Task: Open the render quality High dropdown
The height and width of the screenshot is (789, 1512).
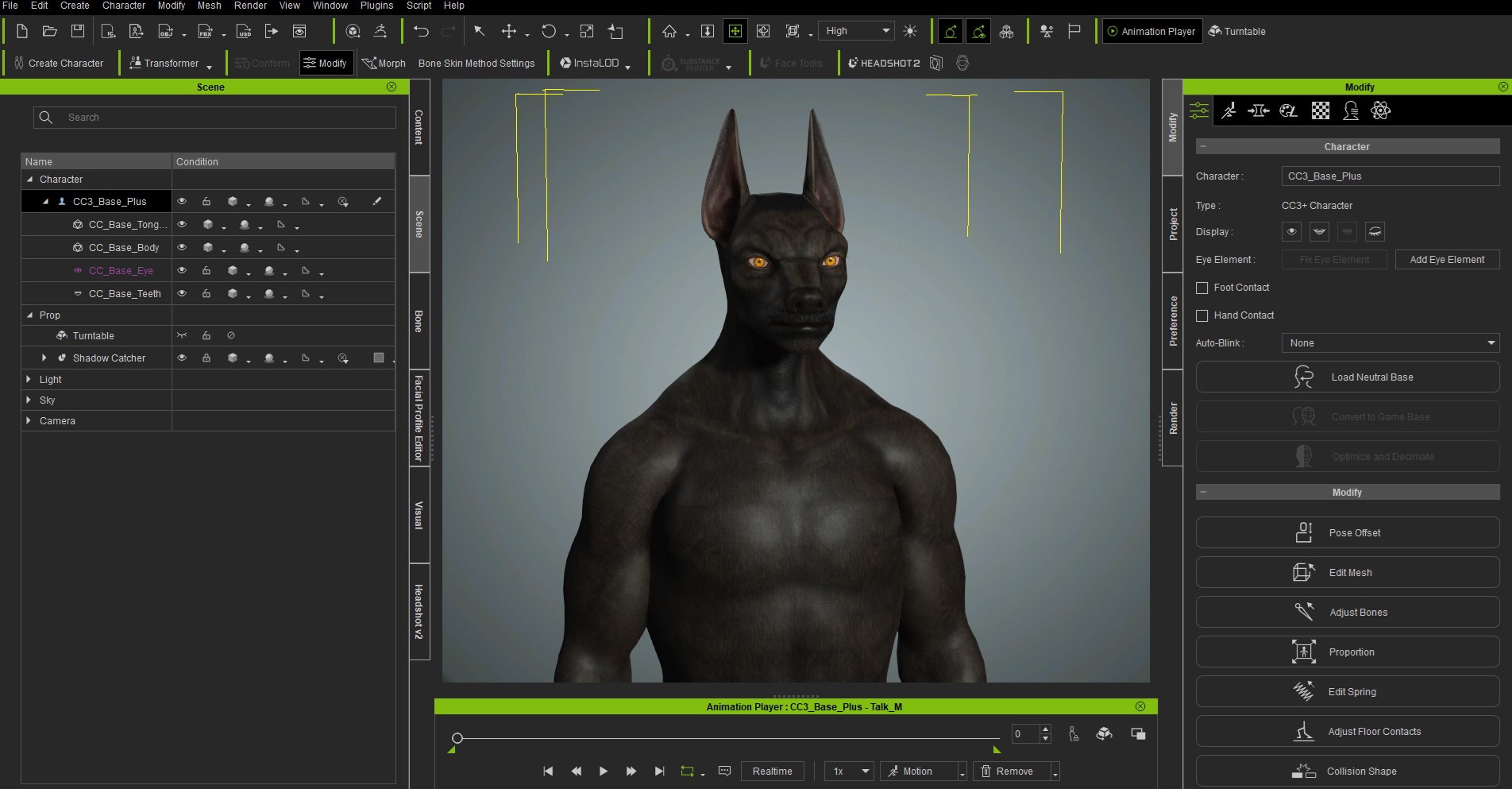Action: coord(856,31)
